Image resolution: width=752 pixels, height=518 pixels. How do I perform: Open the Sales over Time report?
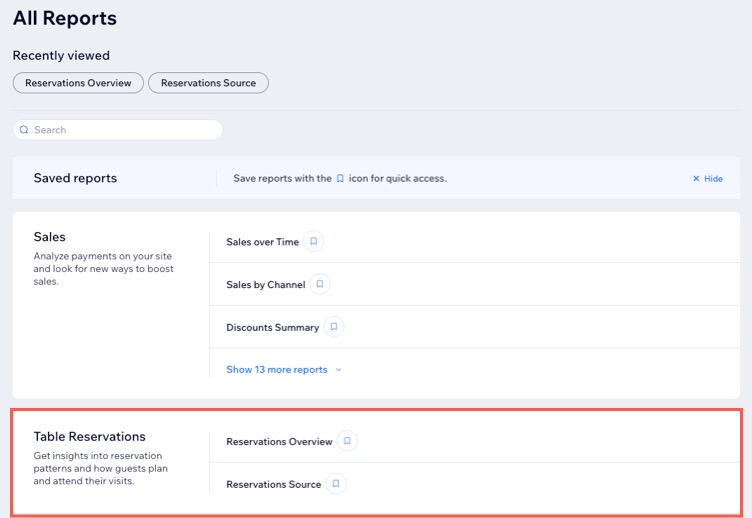click(262, 242)
